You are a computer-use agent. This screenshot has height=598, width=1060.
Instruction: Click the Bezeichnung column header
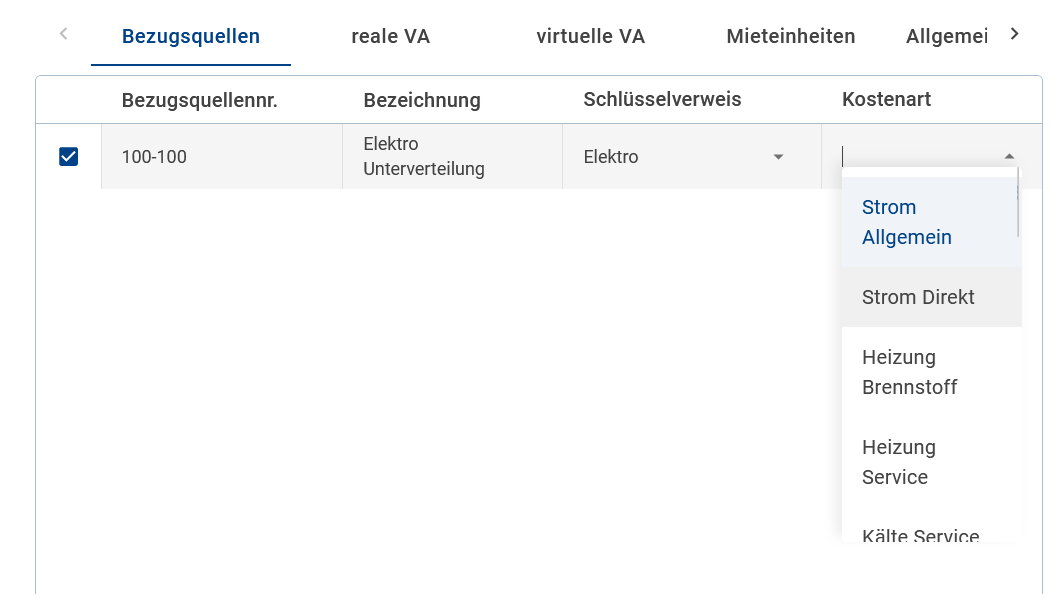tap(421, 99)
